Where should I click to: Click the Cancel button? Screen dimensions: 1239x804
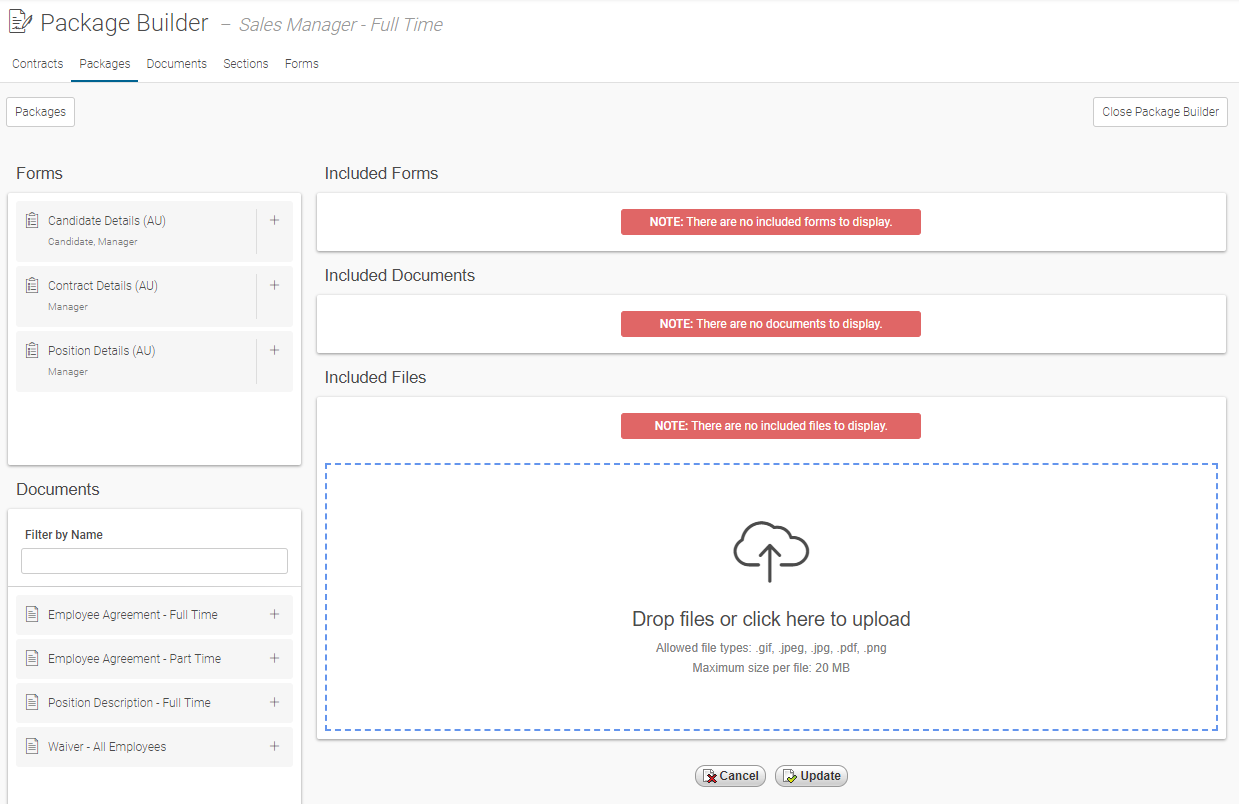730,776
